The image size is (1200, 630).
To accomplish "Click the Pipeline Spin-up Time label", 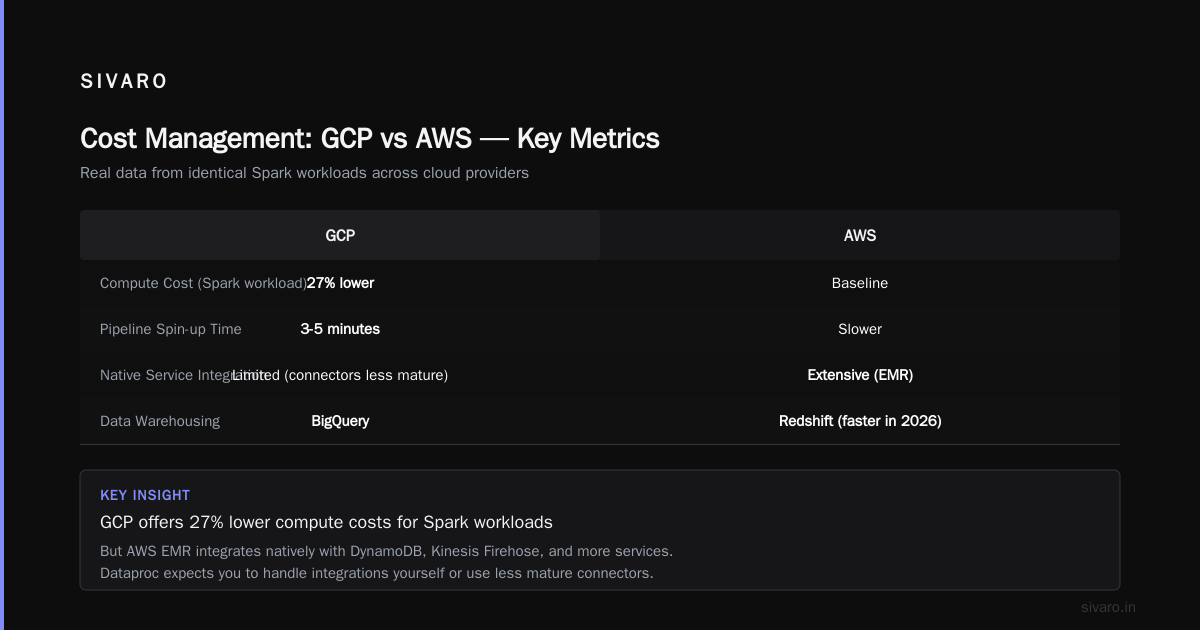I will (171, 329).
